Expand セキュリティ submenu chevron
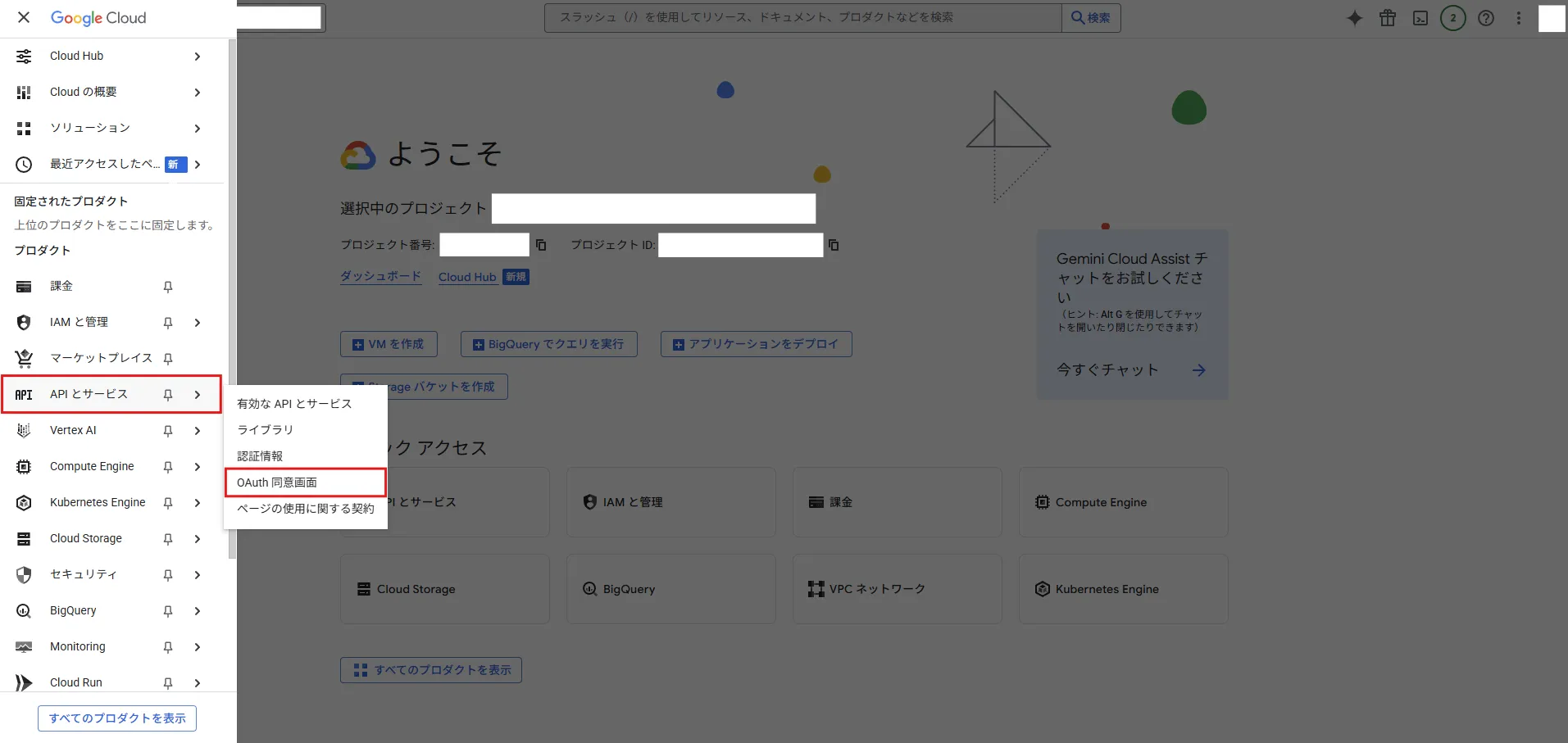 pyautogui.click(x=198, y=575)
